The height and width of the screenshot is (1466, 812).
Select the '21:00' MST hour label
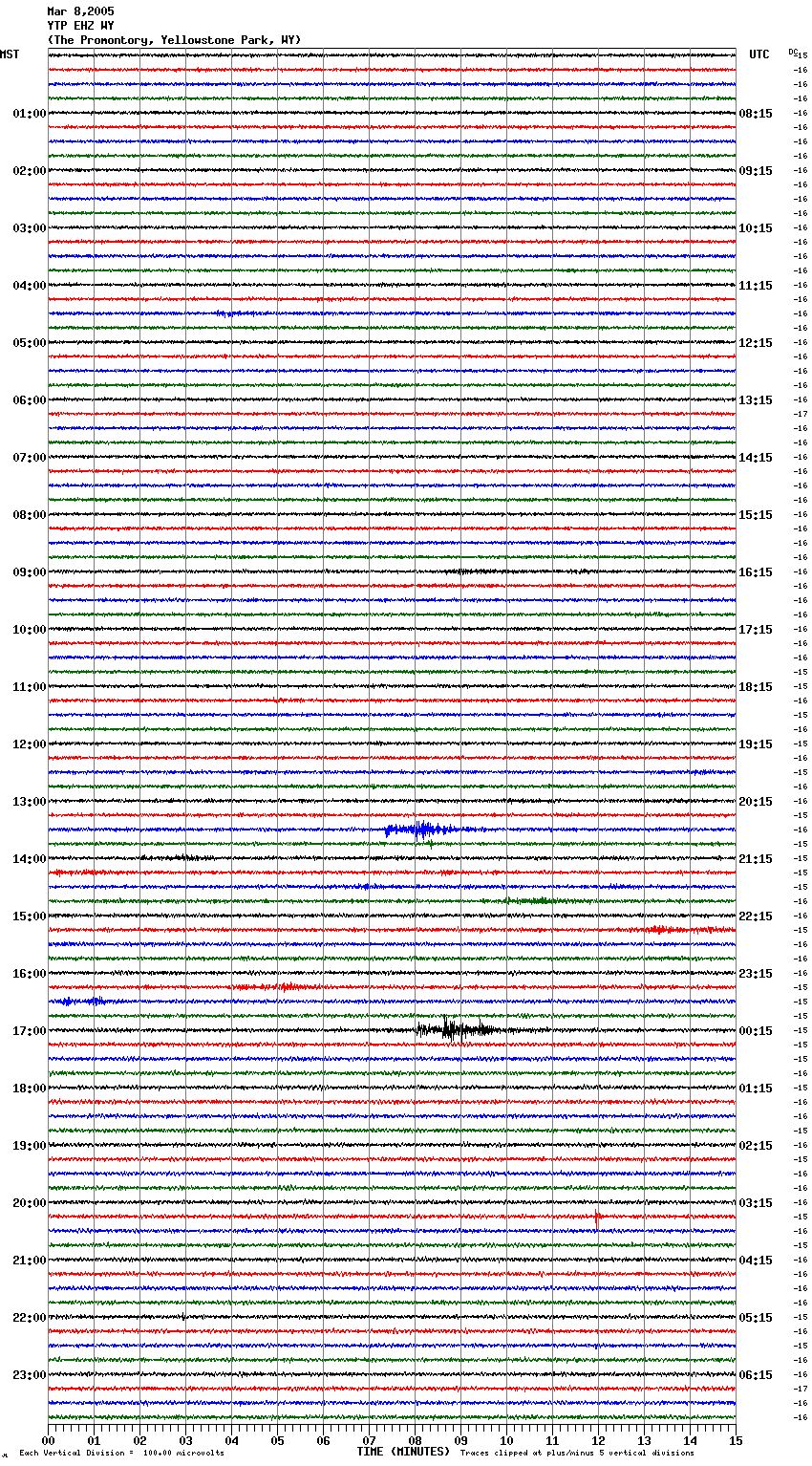click(30, 1261)
